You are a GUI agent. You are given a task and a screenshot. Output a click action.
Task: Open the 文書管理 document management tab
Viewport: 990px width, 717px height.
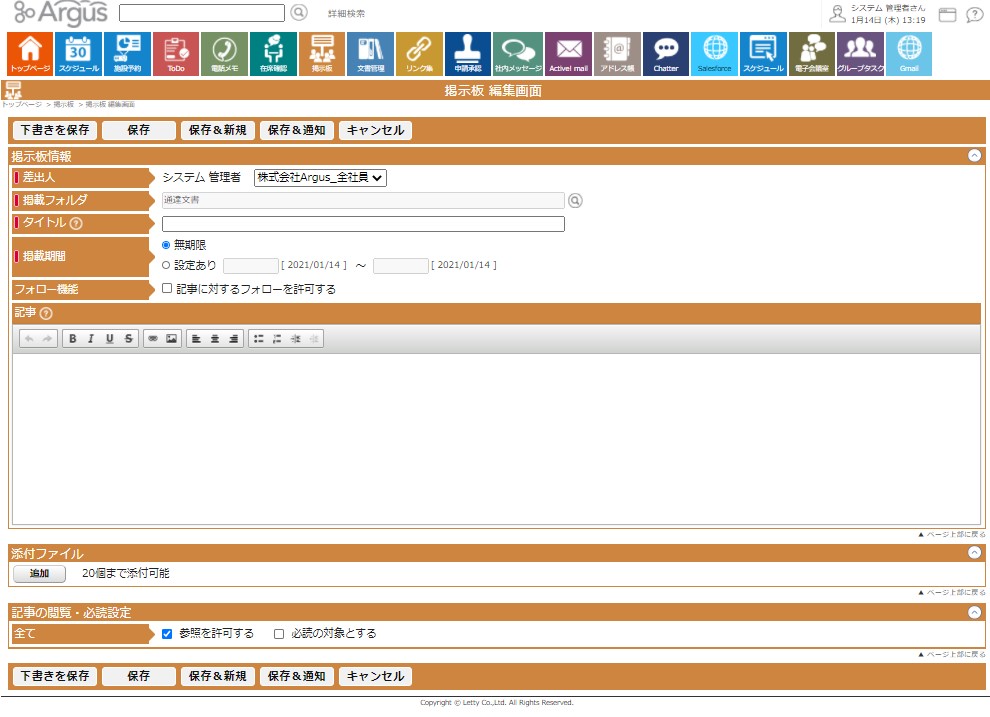370,54
